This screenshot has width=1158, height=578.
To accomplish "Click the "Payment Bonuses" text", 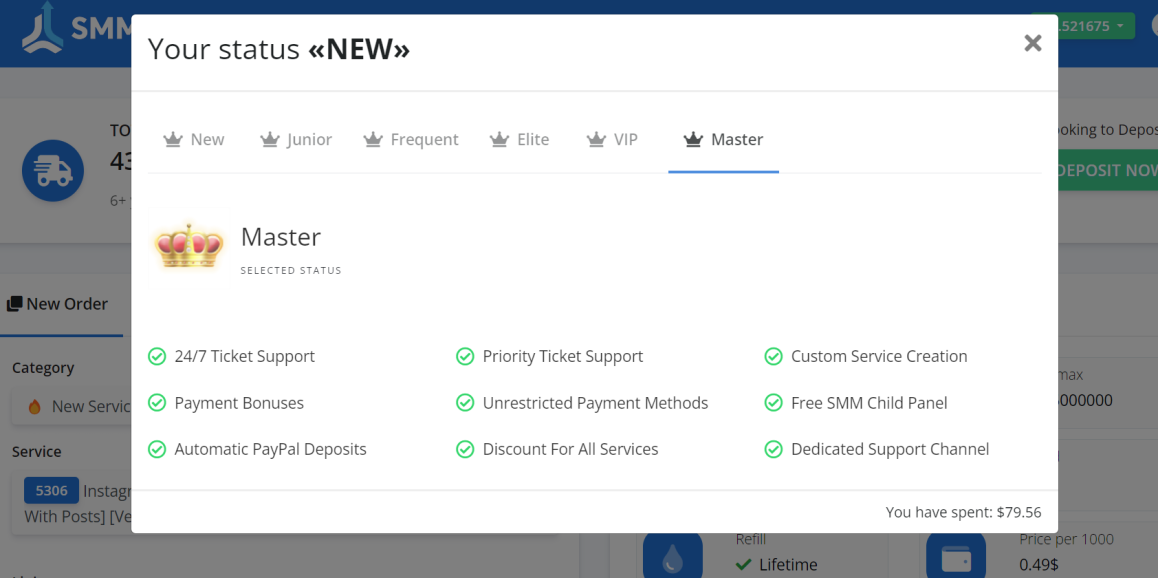I will click(x=239, y=403).
